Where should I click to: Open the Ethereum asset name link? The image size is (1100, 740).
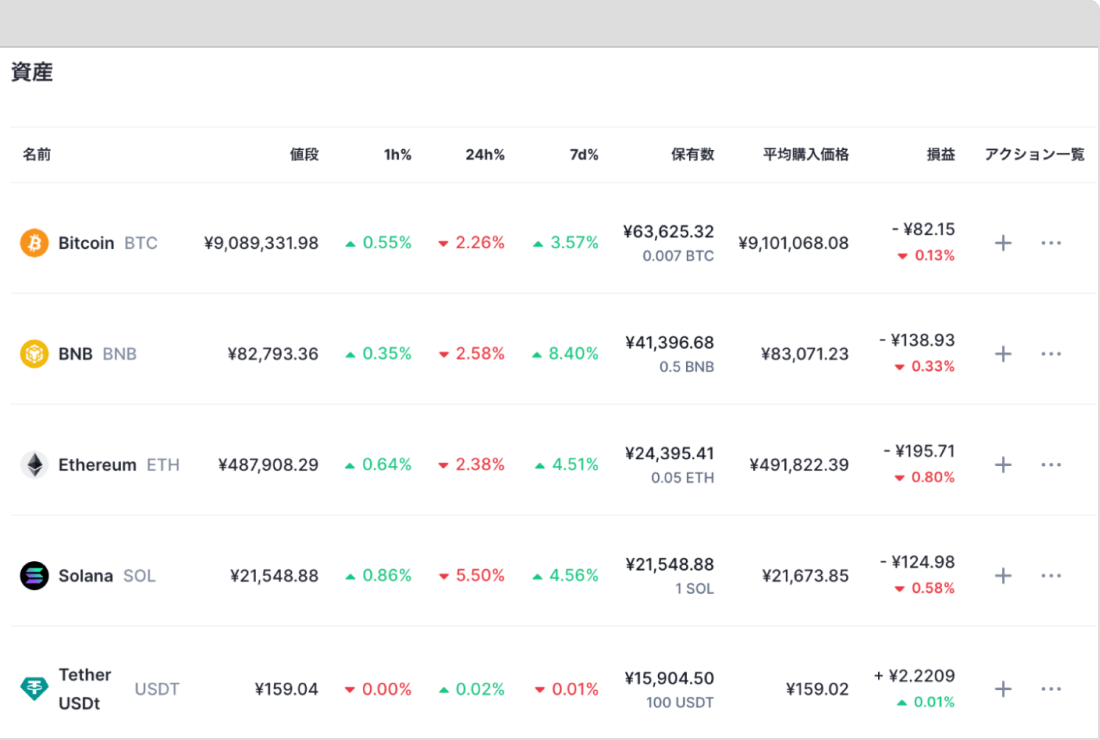tap(98, 464)
